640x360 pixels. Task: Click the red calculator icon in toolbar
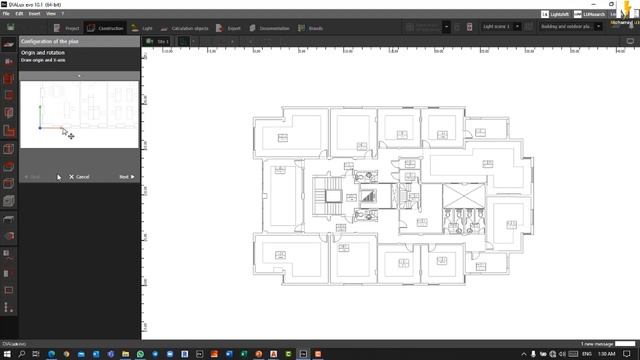[x=469, y=27]
